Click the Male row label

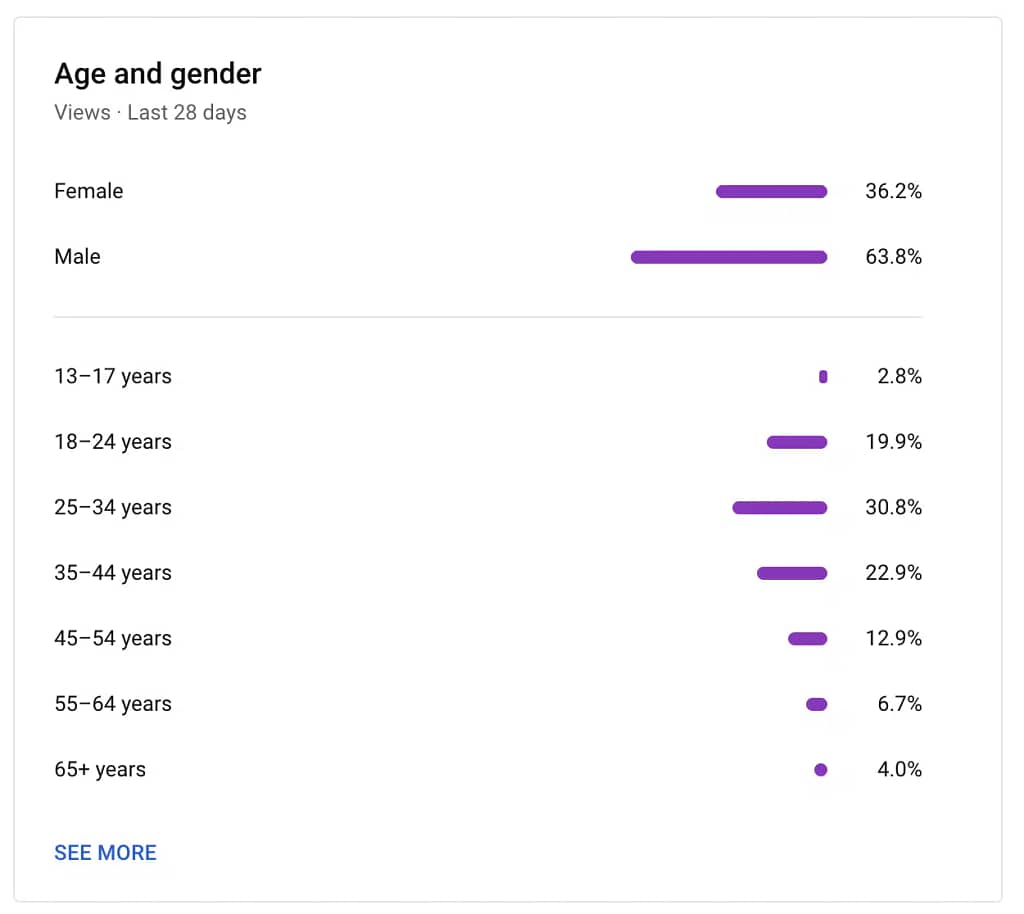click(x=78, y=257)
